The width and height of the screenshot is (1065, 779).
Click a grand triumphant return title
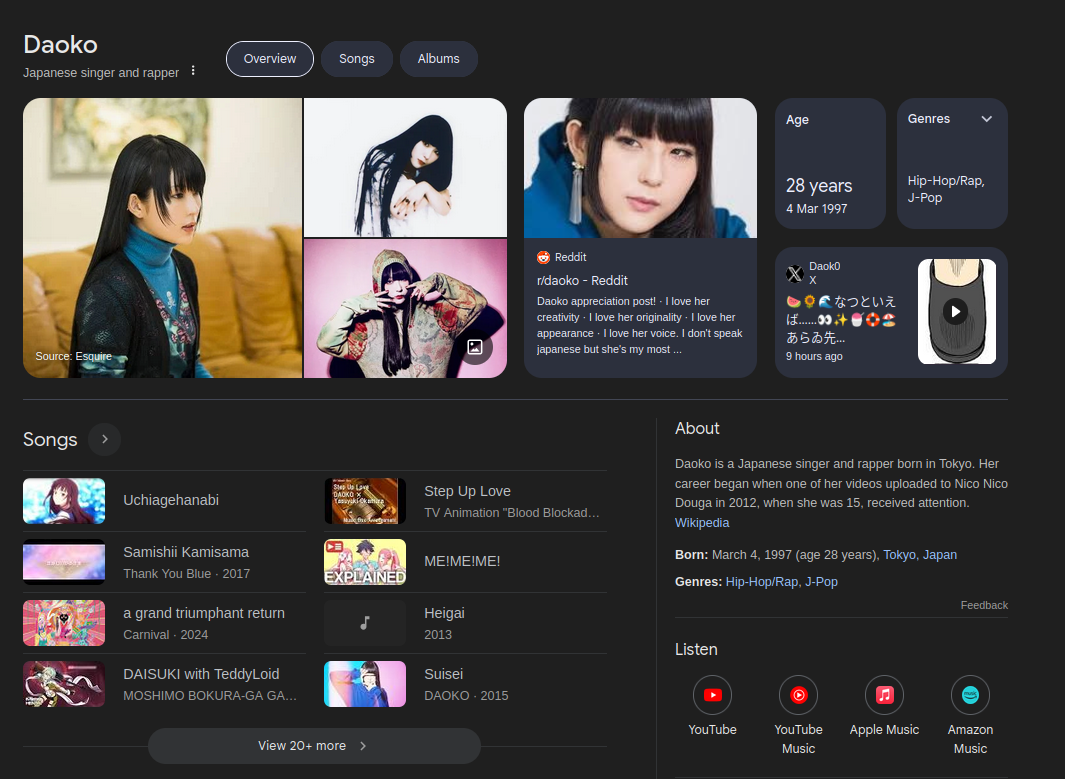point(204,613)
